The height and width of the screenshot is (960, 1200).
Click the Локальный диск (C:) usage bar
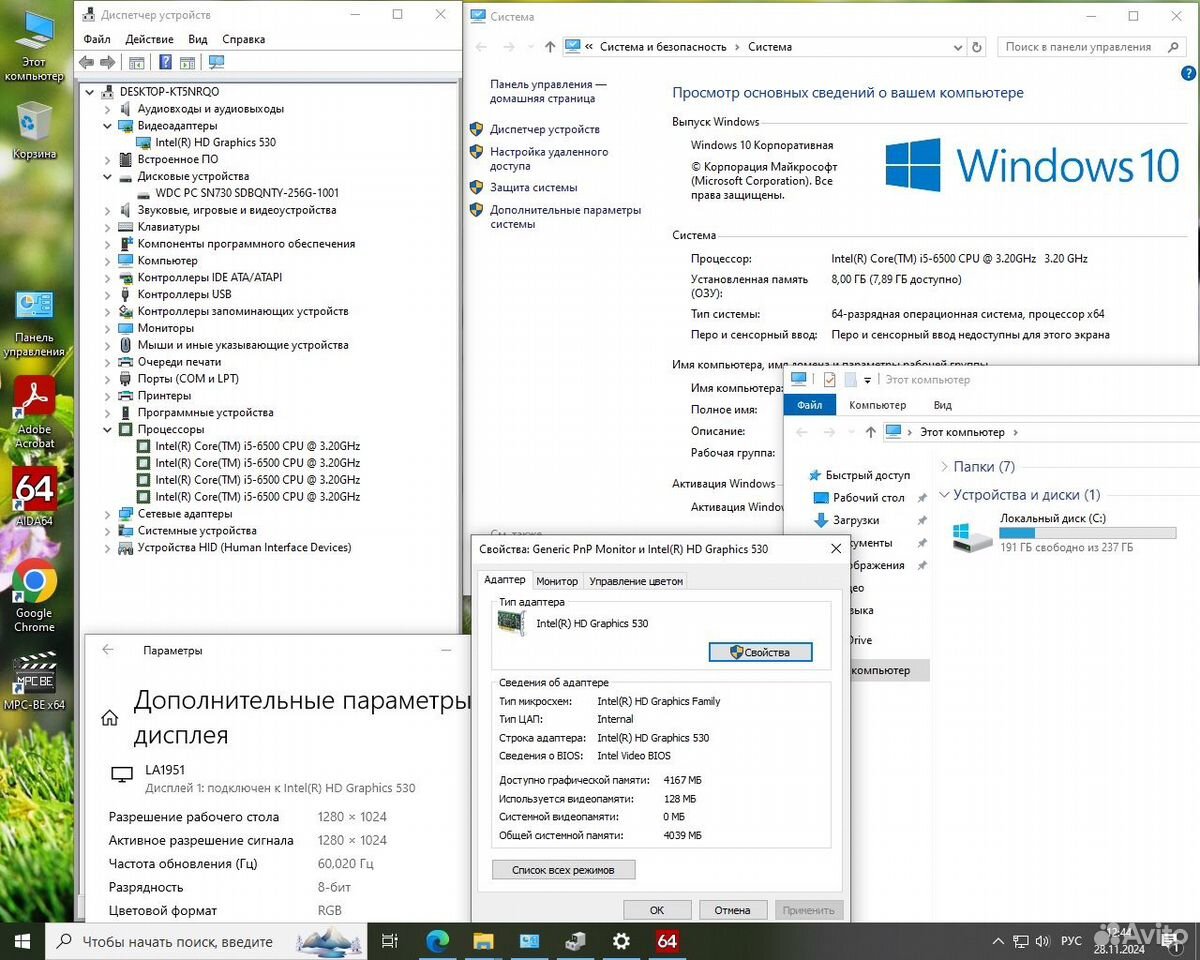pos(1088,534)
